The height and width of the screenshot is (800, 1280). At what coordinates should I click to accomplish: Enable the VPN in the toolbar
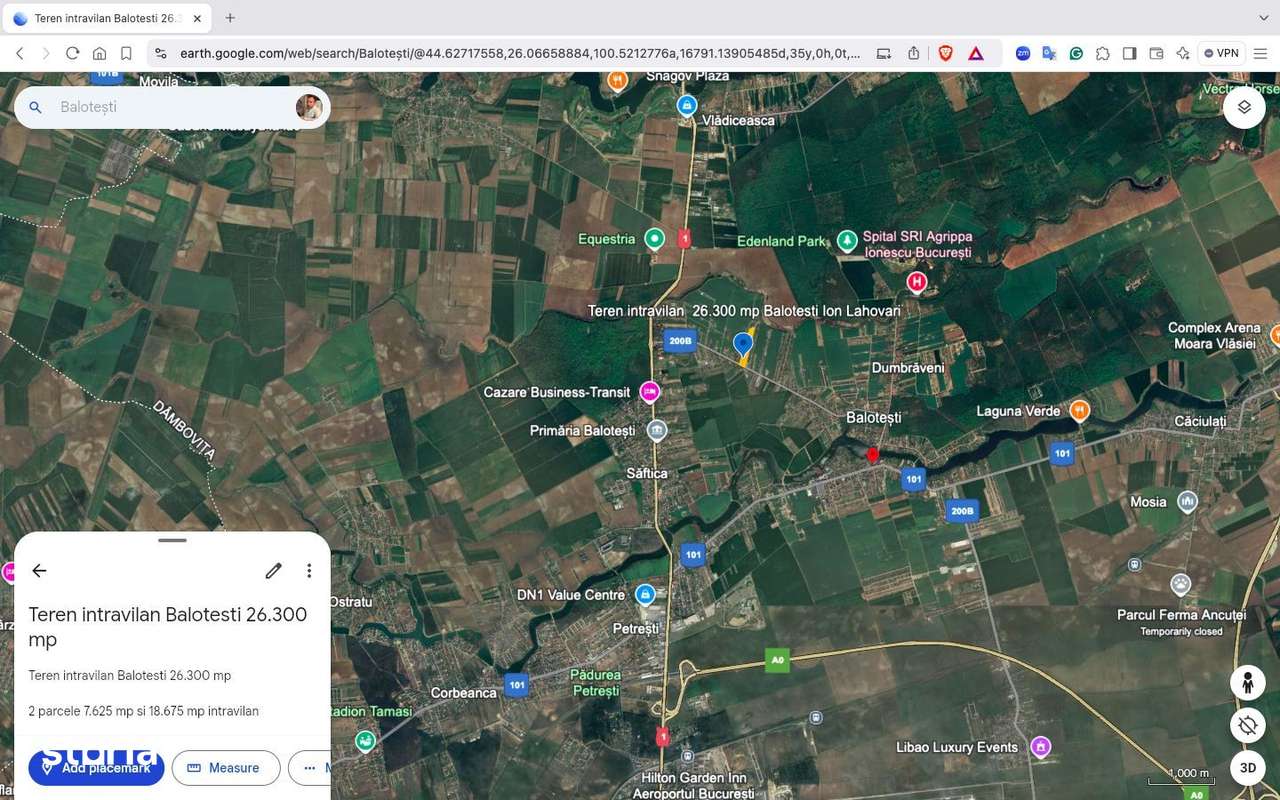[1221, 53]
